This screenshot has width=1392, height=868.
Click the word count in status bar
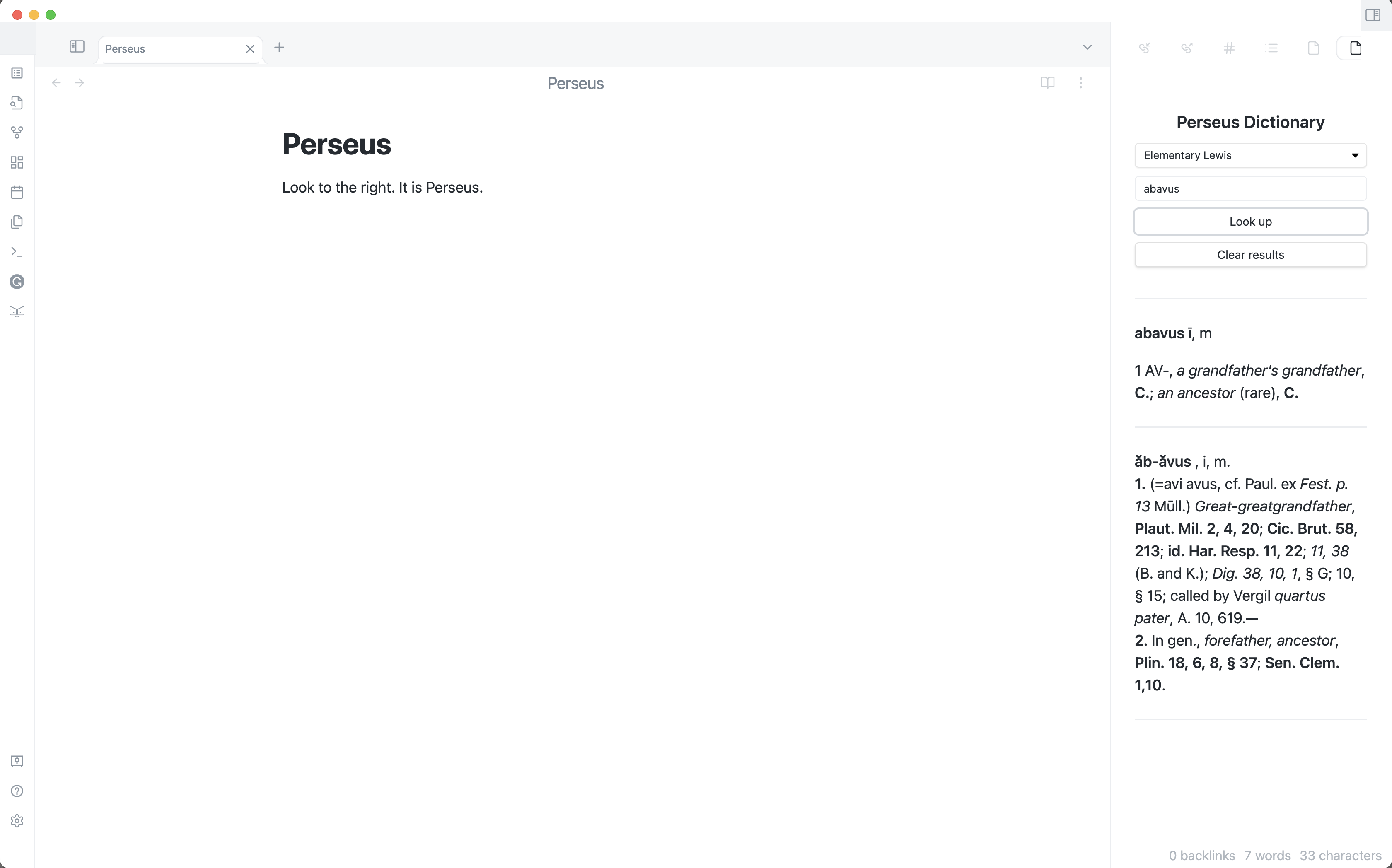1266,855
